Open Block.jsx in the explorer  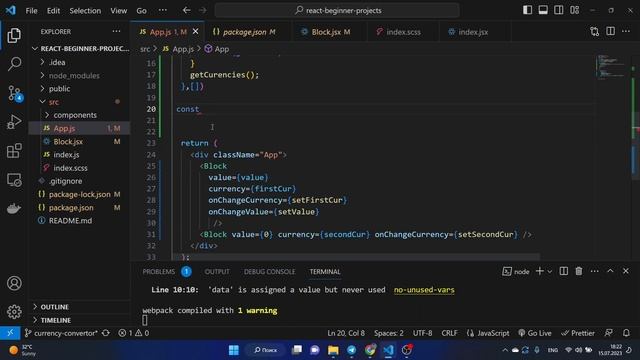click(80, 142)
